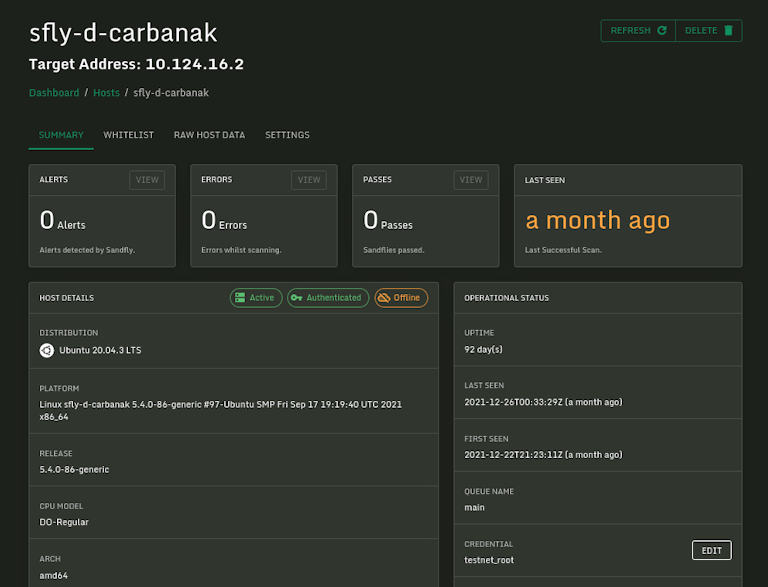This screenshot has width=768, height=587.
Task: Edit the testnet_root credential
Action: coord(711,550)
